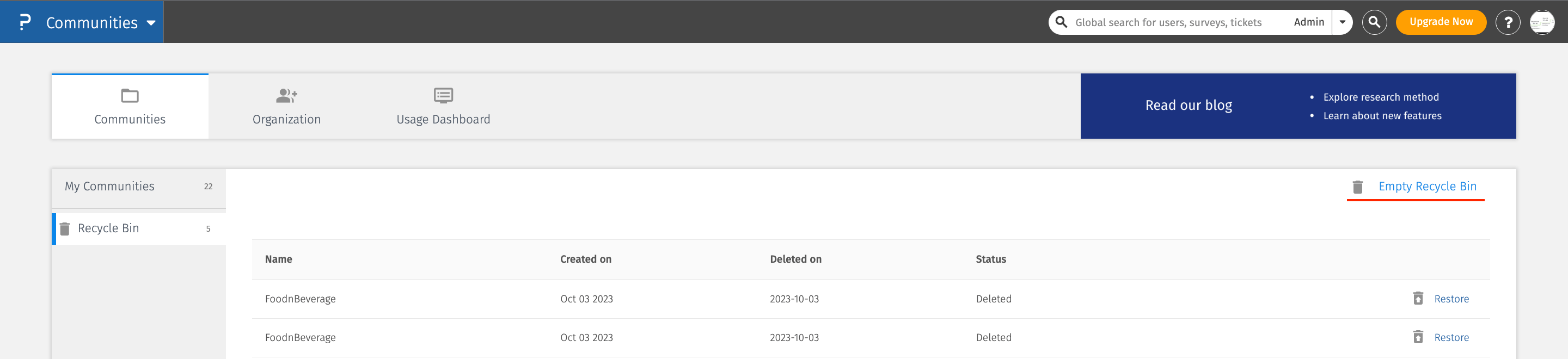The image size is (1568, 359).
Task: Open the Usage Dashboard tab
Action: tap(443, 107)
